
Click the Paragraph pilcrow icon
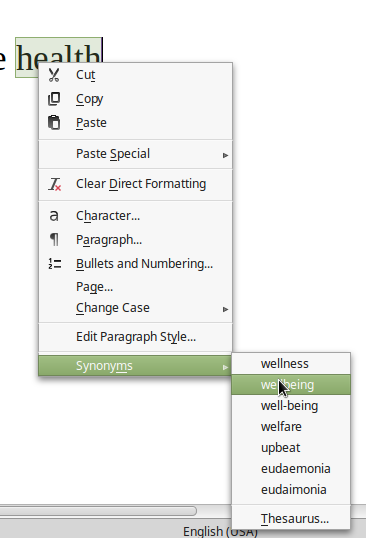pos(54,239)
